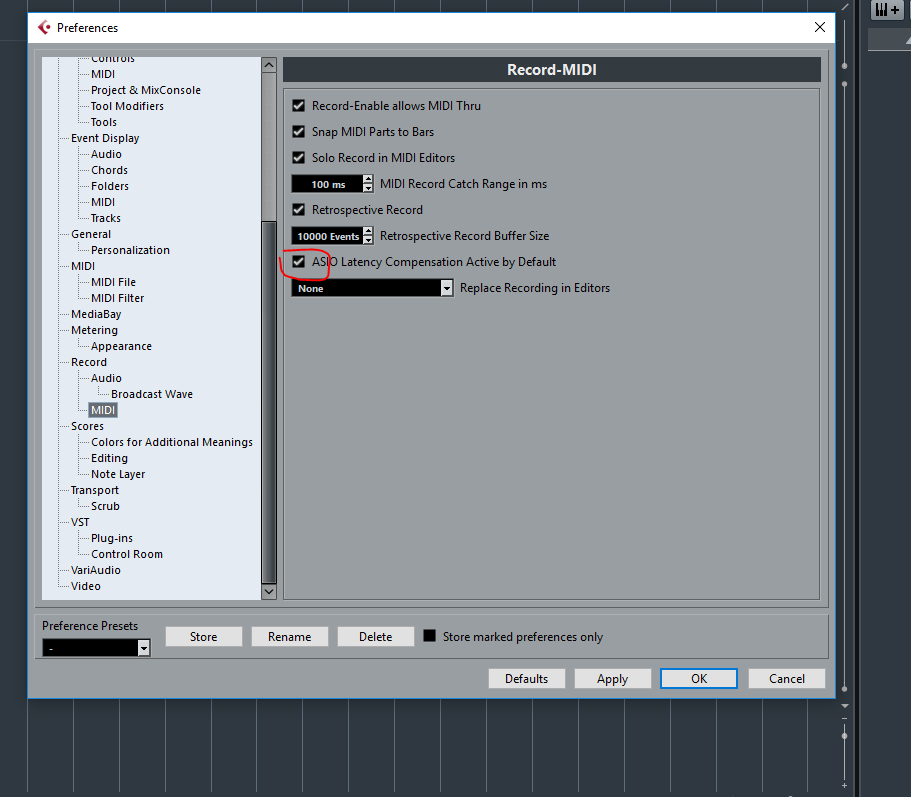Select Scrub under Transport
This screenshot has height=797, width=911.
click(105, 506)
